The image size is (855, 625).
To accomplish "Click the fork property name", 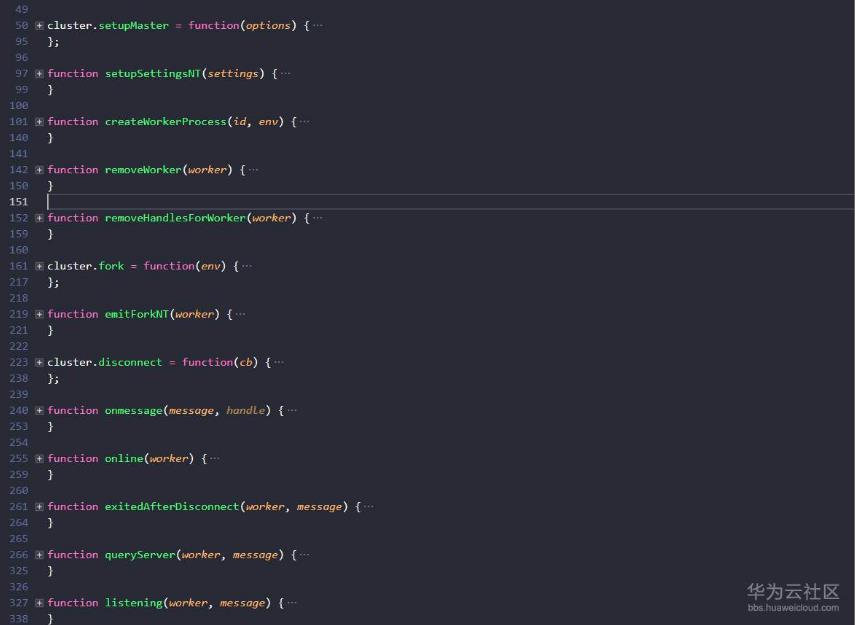I will 111,266.
